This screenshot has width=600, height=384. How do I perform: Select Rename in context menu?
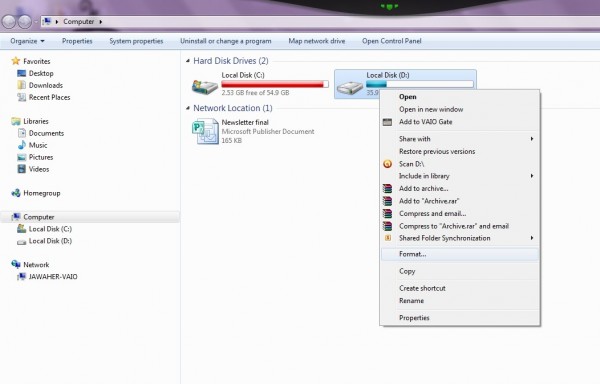(x=411, y=301)
